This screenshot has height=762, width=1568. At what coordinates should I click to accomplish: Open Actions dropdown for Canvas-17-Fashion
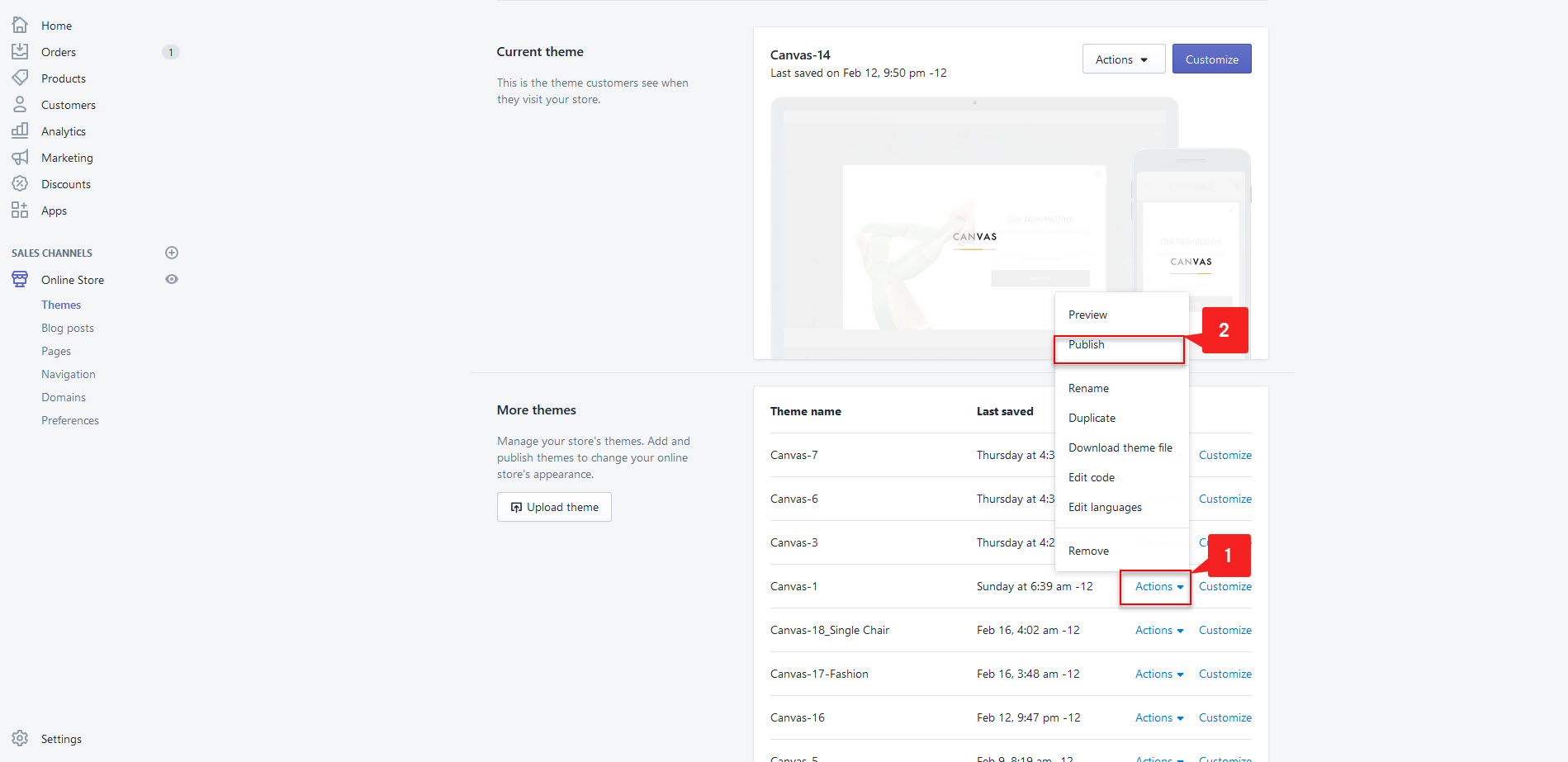pyautogui.click(x=1159, y=674)
